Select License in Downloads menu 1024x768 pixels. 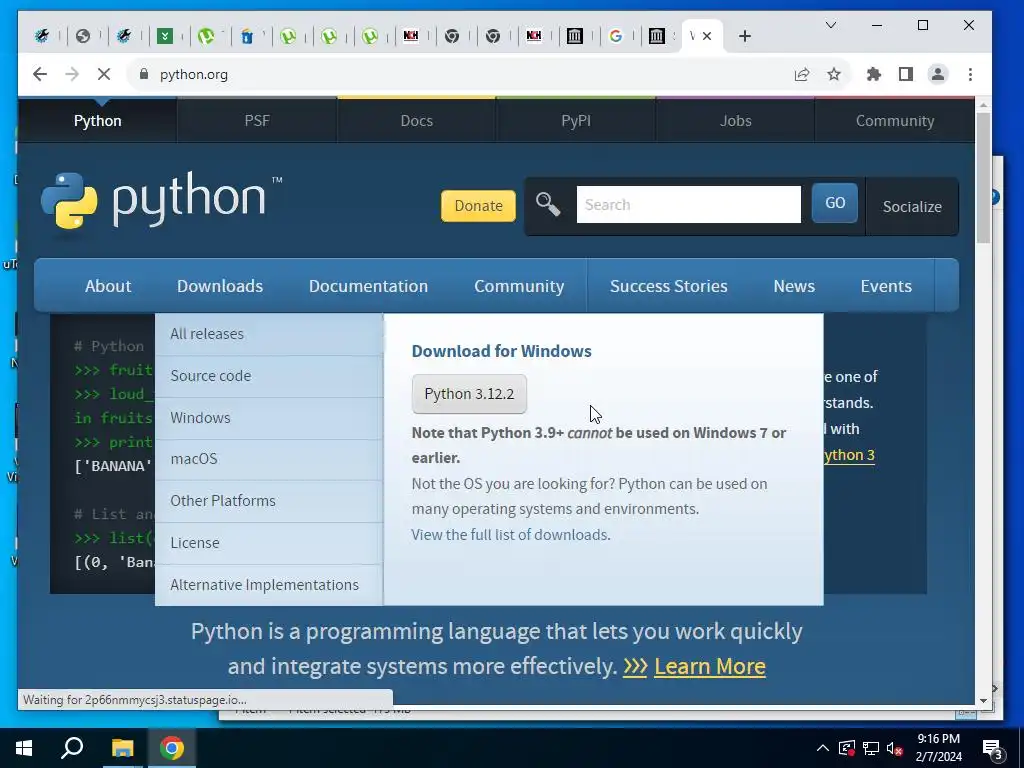point(269,543)
